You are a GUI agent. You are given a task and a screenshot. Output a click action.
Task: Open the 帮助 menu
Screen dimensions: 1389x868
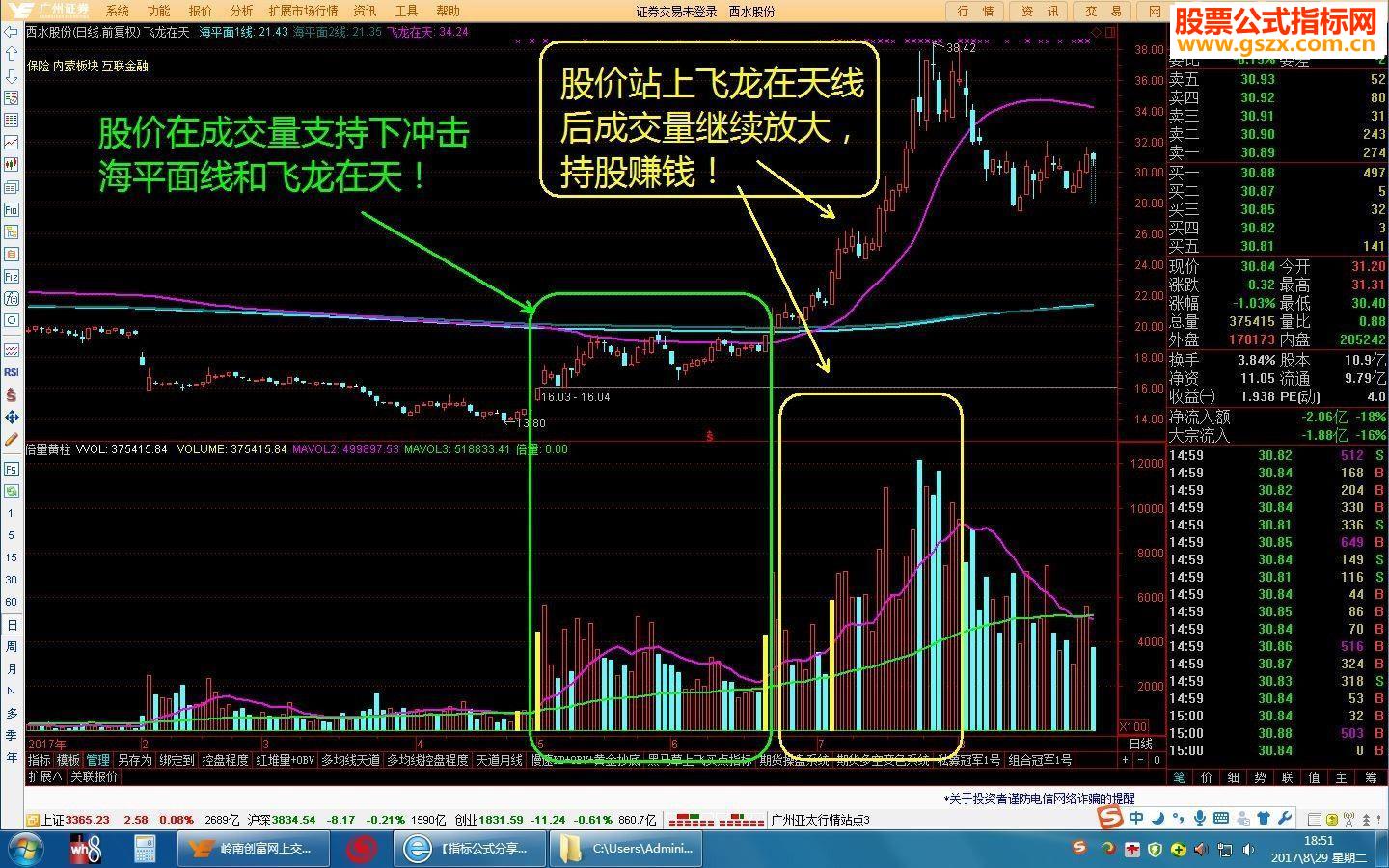pyautogui.click(x=448, y=11)
